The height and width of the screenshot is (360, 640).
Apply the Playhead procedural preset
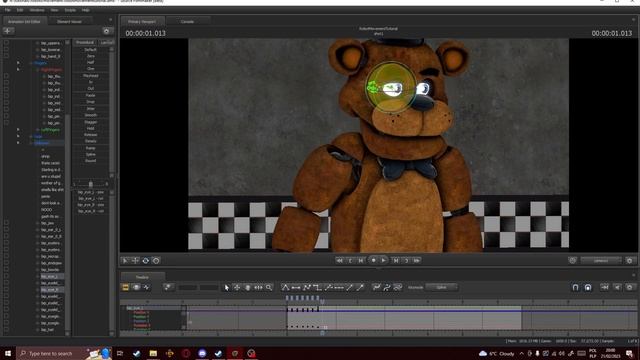point(91,76)
